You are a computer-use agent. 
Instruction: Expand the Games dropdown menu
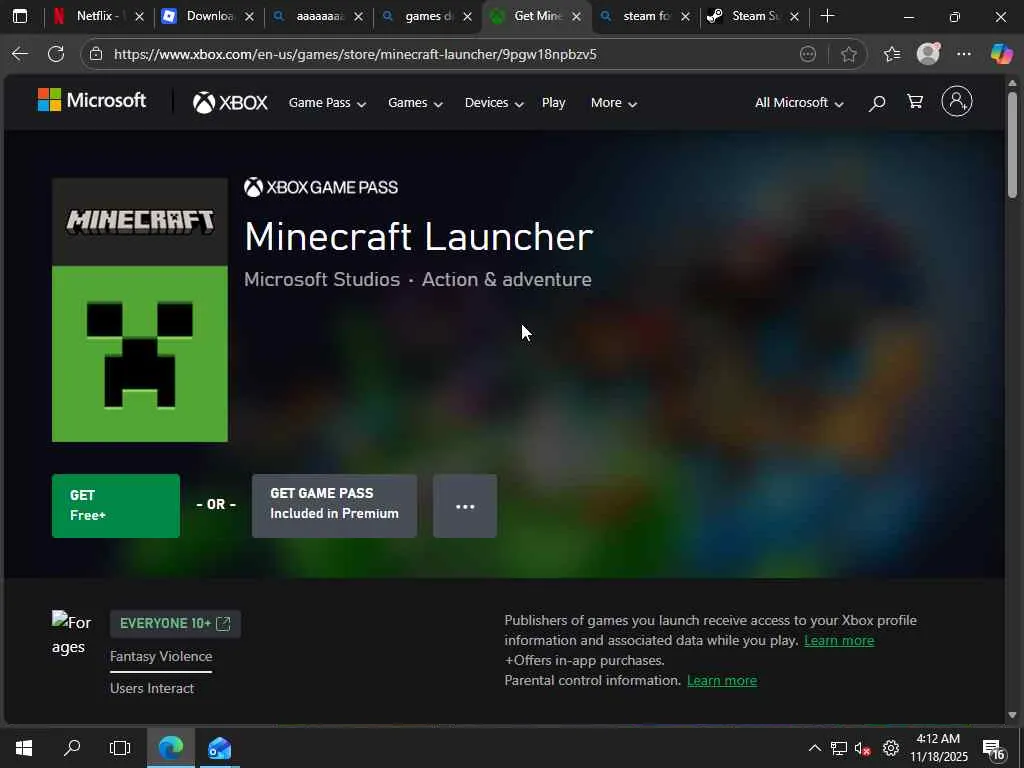point(415,103)
